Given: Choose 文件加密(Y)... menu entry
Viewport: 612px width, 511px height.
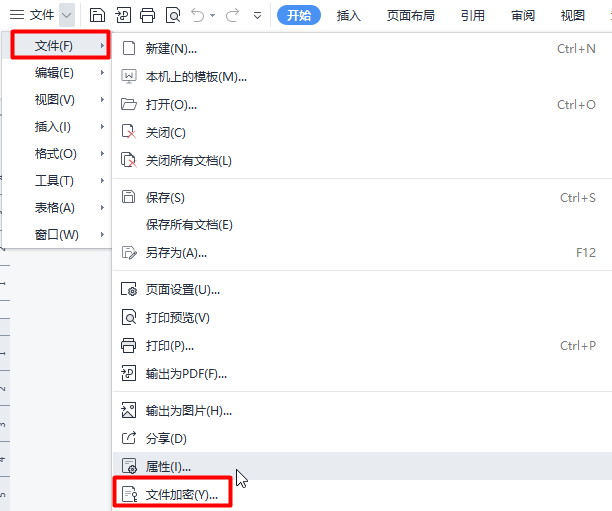Looking at the screenshot, I should [x=362, y=495].
